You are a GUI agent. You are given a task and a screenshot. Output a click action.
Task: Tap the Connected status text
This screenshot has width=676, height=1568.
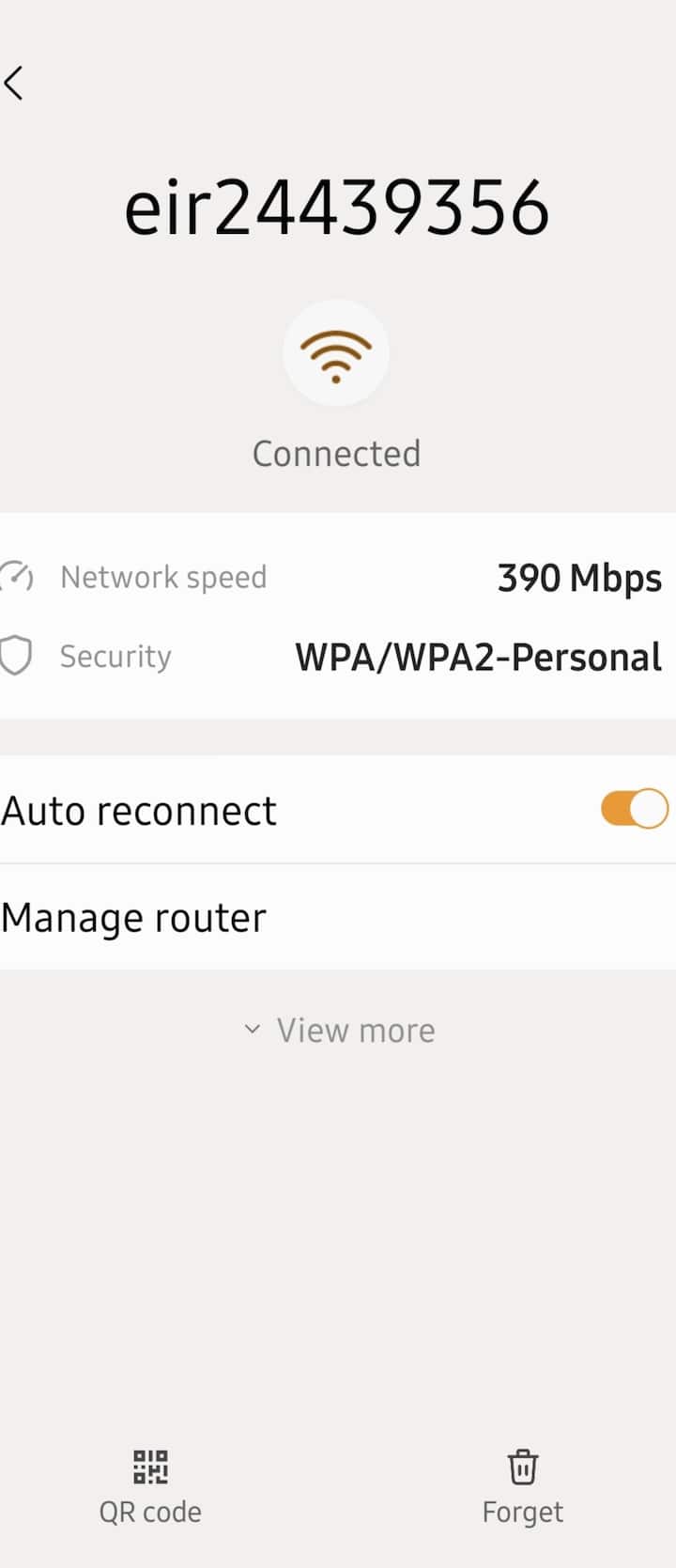pos(336,454)
